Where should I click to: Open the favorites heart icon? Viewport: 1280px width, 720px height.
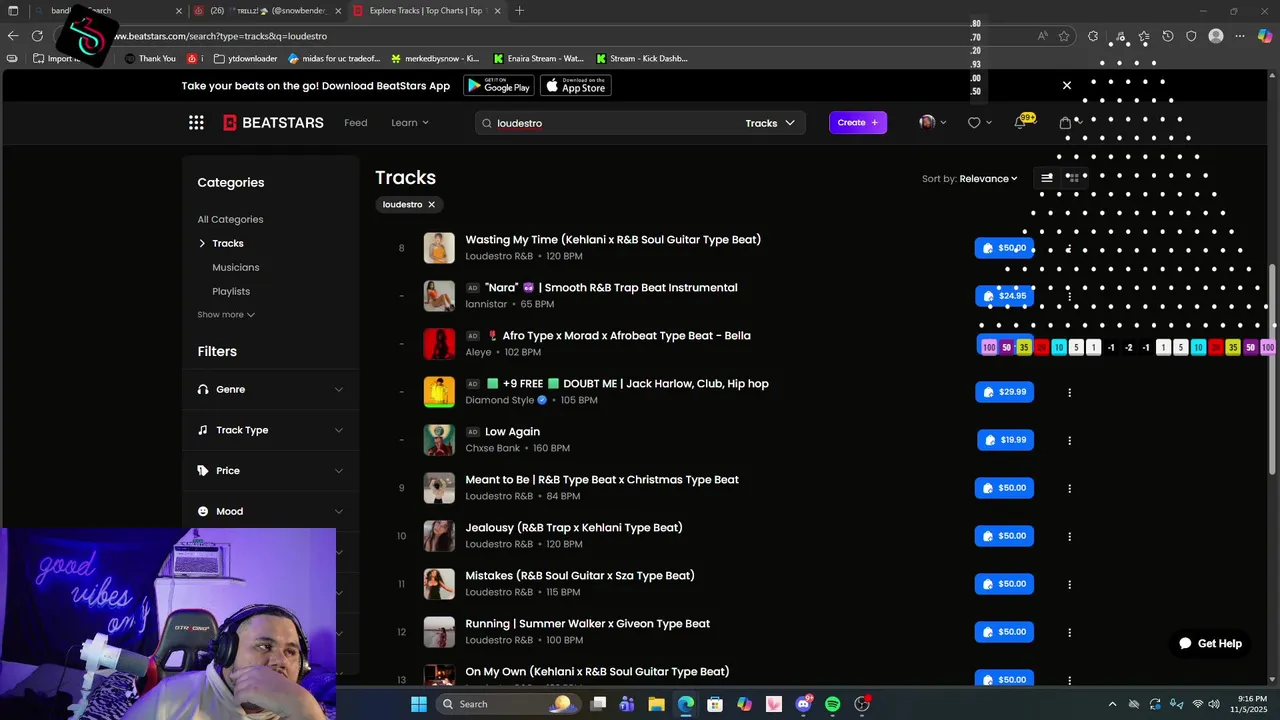click(974, 122)
